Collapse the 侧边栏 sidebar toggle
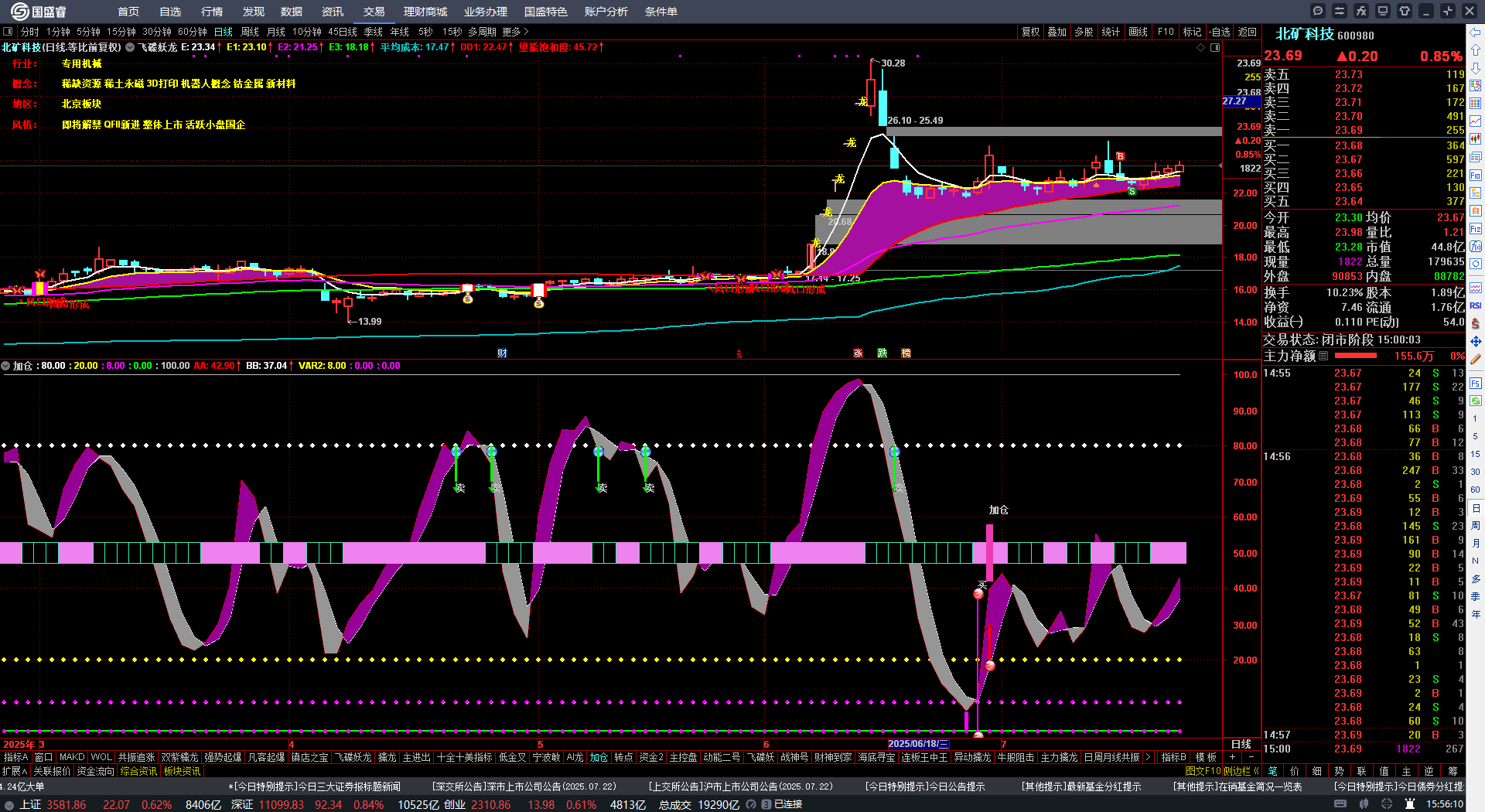 point(1241,771)
